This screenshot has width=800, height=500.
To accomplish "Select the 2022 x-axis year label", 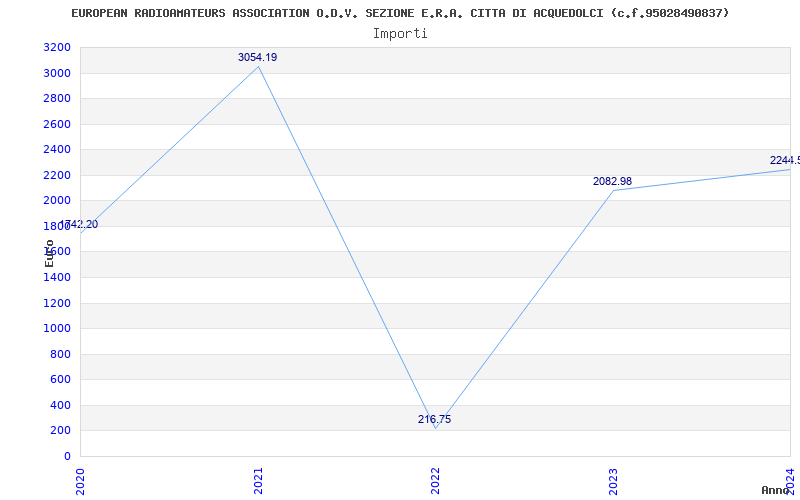I will click(435, 481).
